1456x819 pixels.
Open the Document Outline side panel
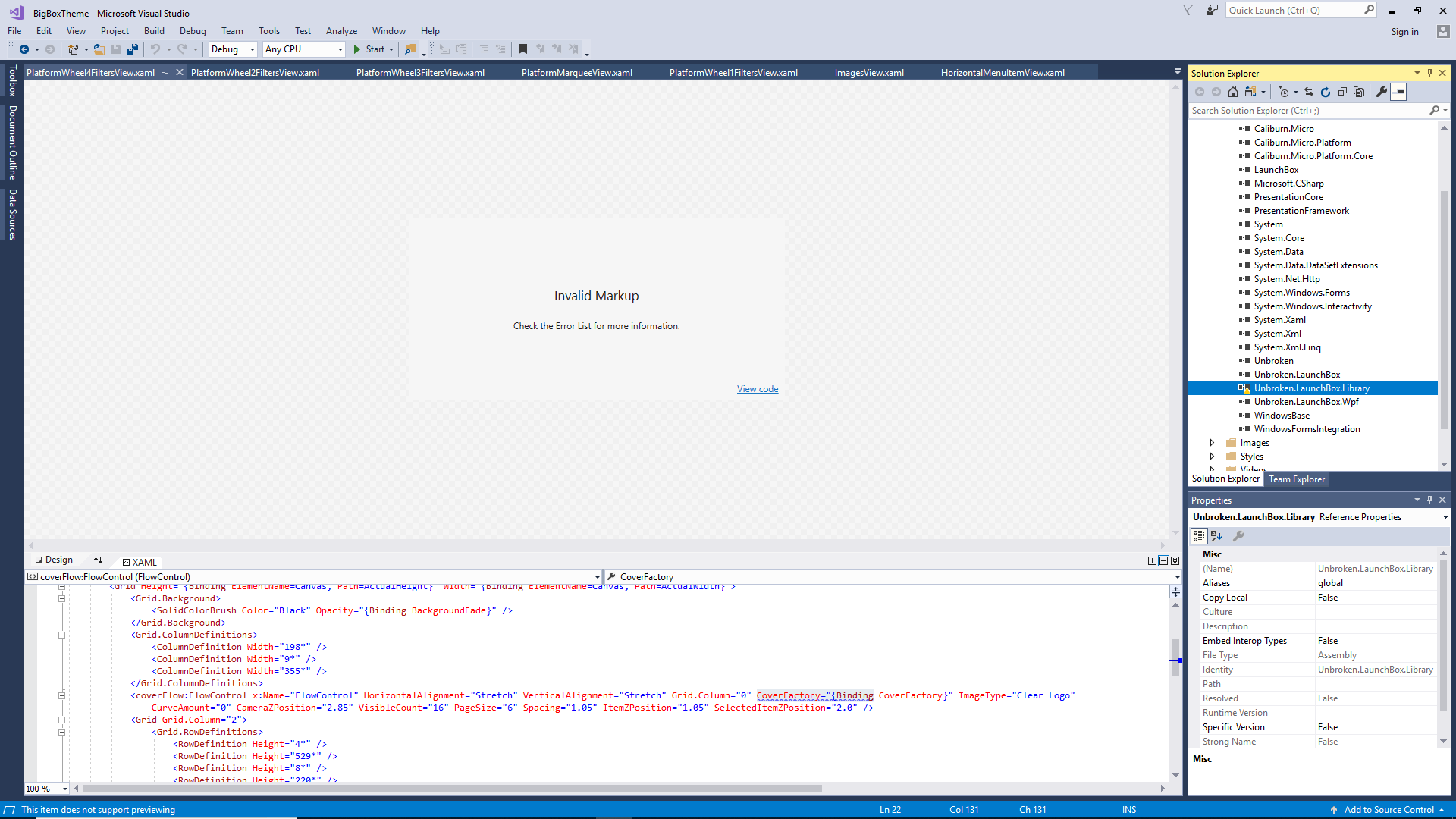(x=12, y=143)
